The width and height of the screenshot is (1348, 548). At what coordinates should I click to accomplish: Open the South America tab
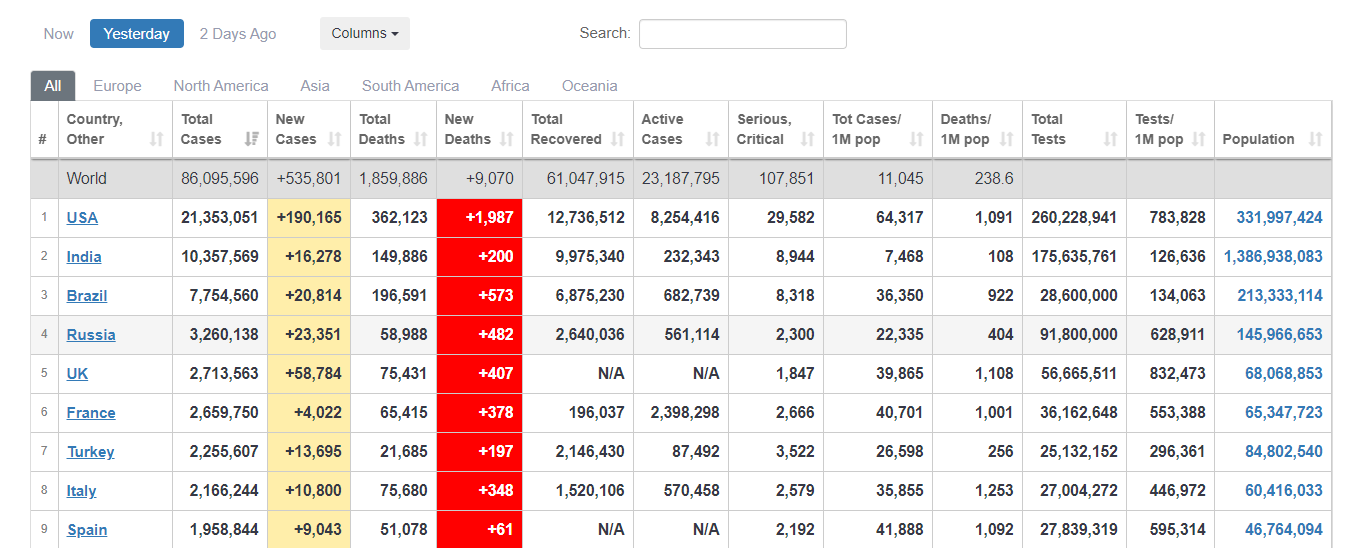pos(410,86)
